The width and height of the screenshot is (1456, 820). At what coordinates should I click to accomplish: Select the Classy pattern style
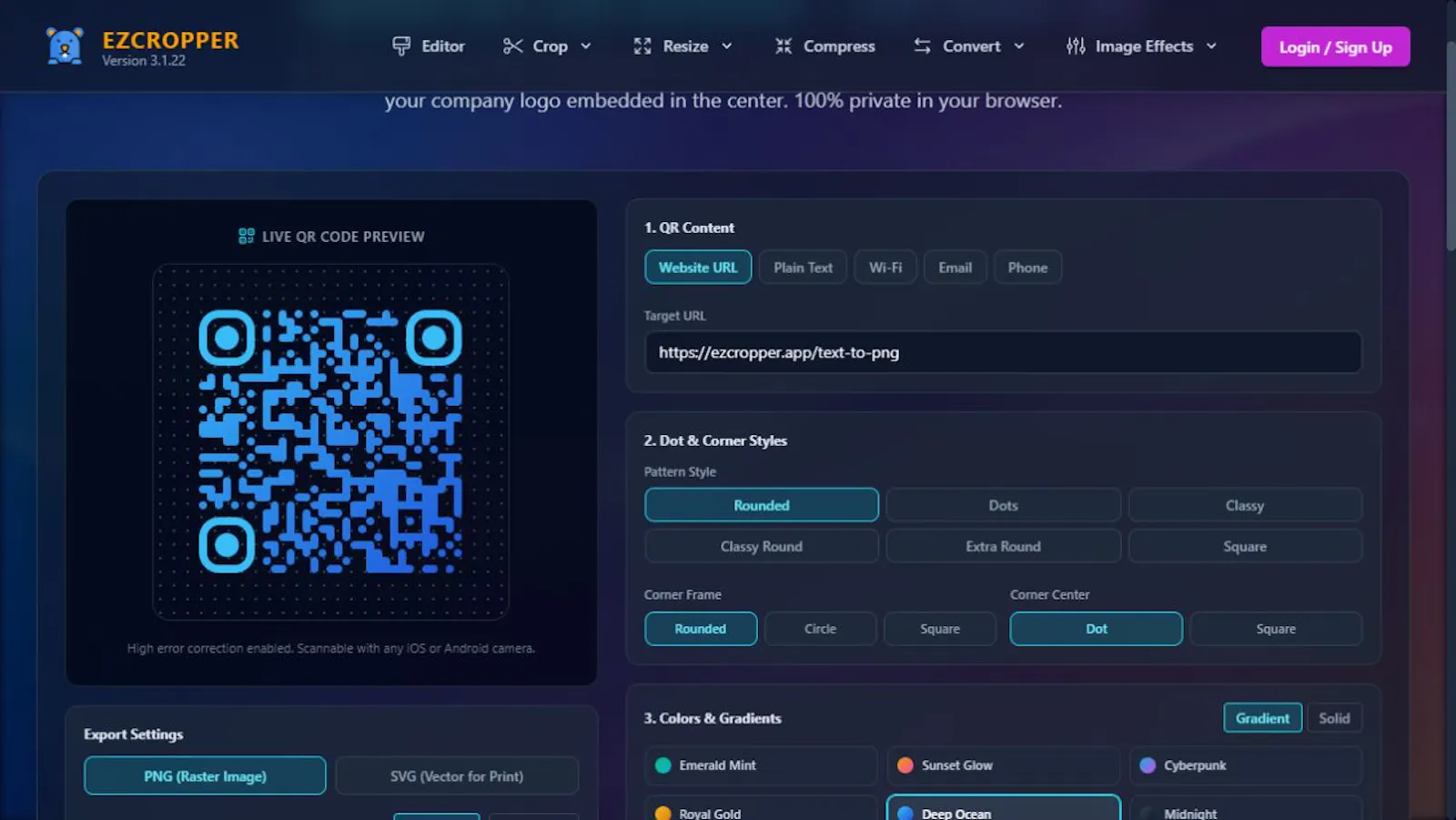(1245, 505)
